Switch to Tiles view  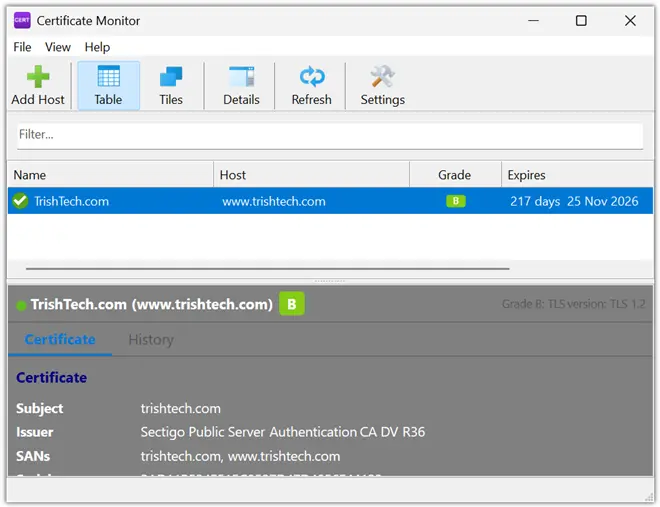click(x=171, y=86)
